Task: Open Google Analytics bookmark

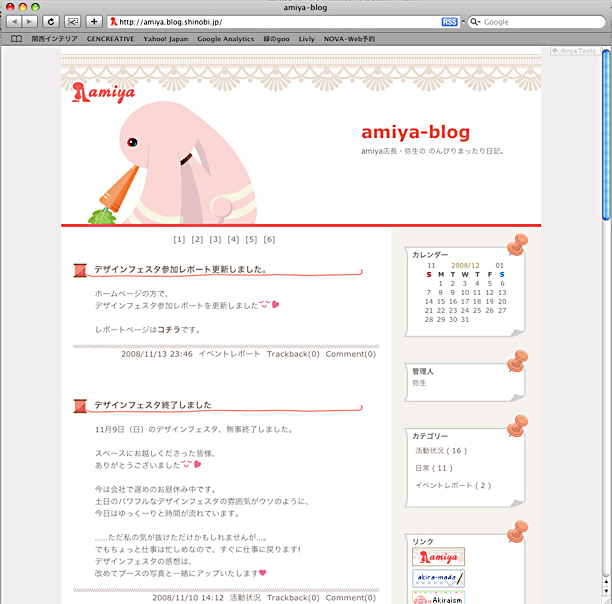Action: [x=226, y=39]
